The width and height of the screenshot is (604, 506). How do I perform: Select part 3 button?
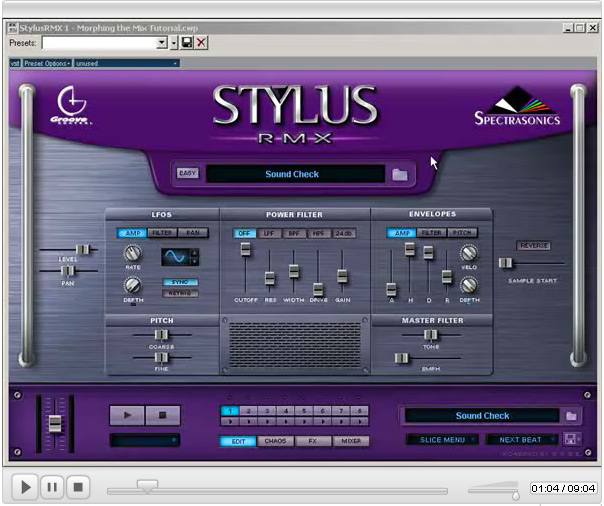tap(267, 411)
